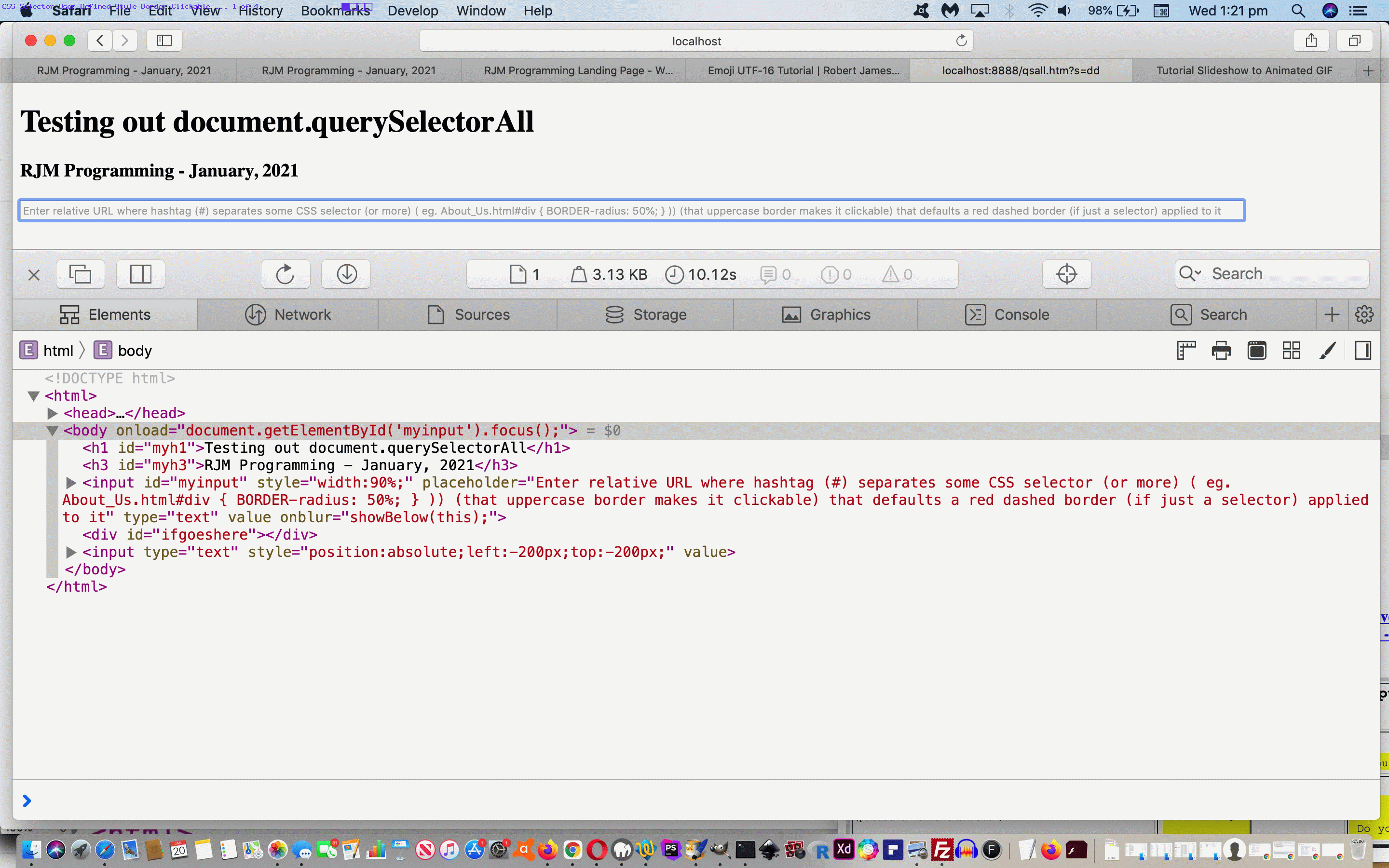Click the Search panel icon

(x=1210, y=314)
